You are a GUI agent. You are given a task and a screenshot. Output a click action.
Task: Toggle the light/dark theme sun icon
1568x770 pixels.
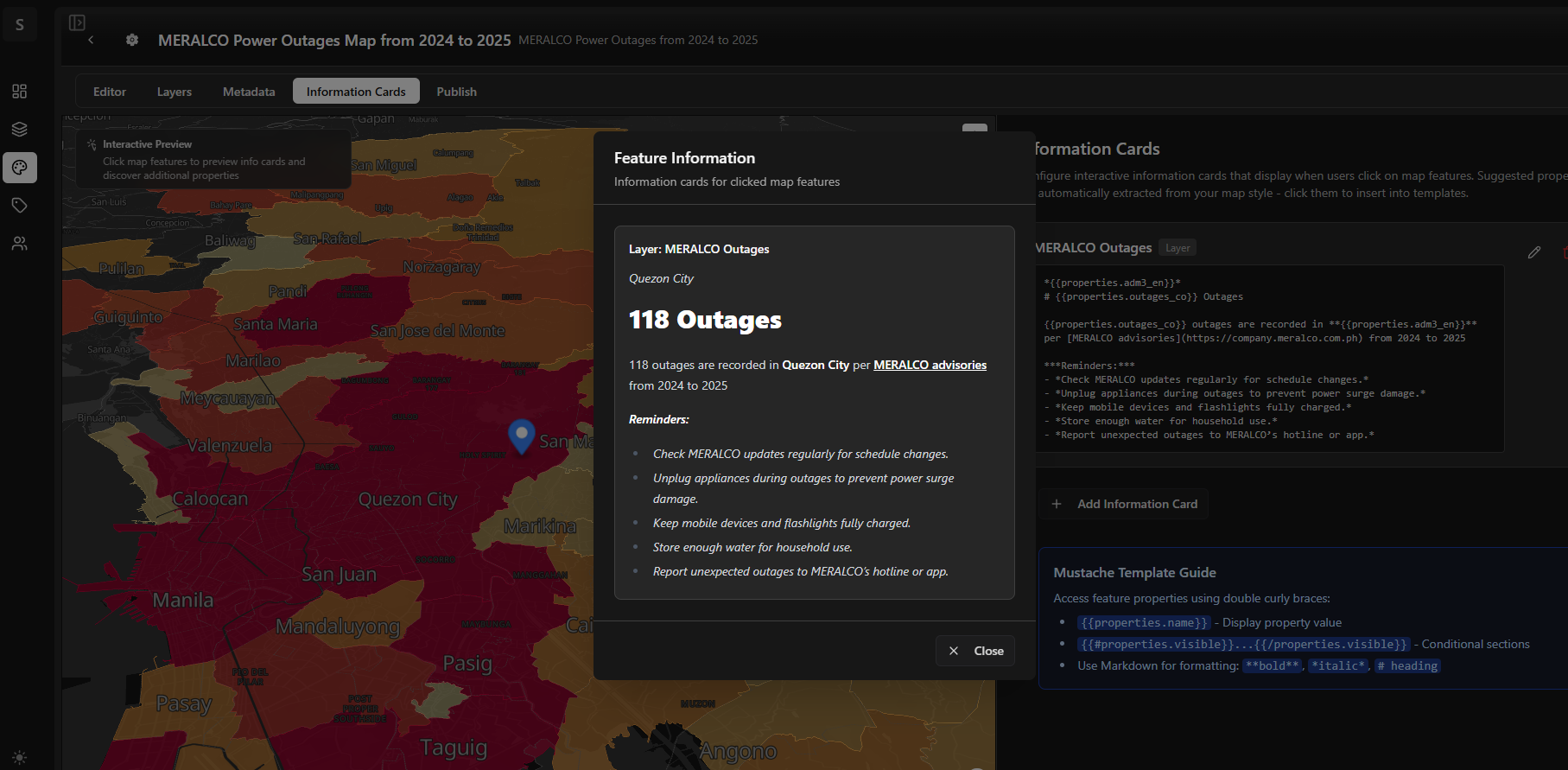(19, 757)
